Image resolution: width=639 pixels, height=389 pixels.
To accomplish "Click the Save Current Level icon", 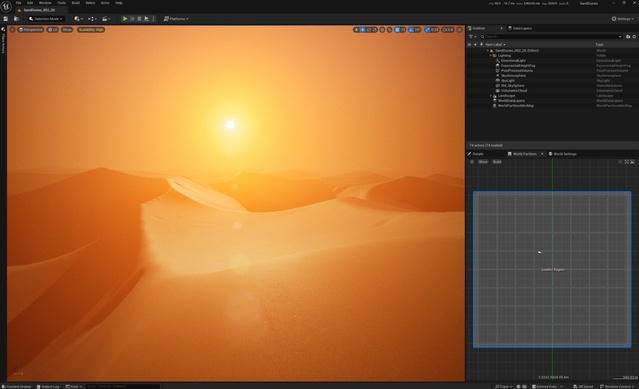I will tap(6, 19).
